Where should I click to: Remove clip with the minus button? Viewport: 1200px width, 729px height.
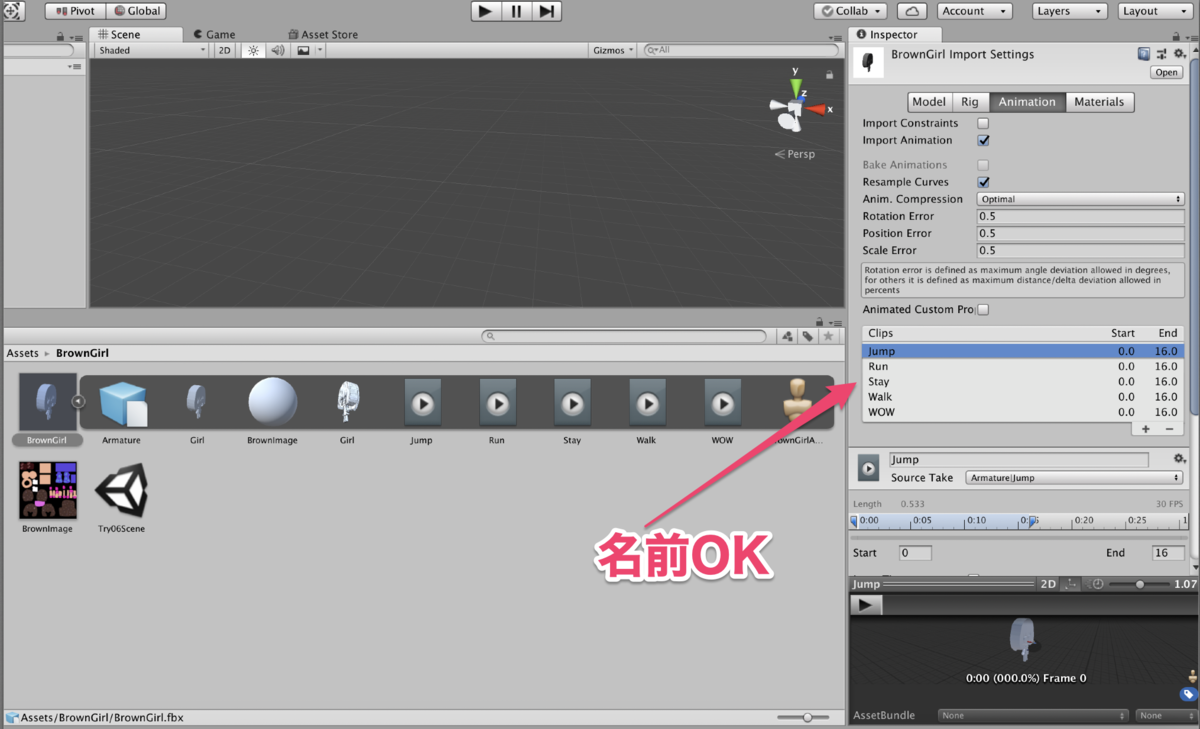click(x=1169, y=429)
